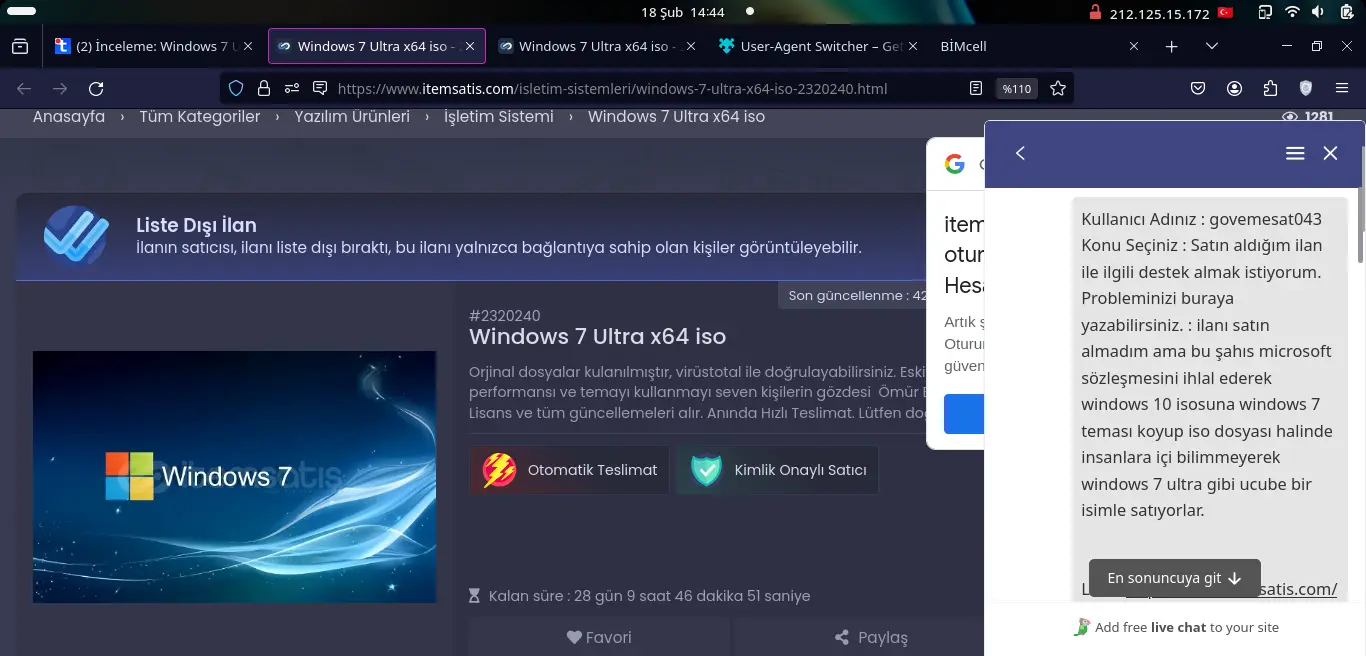Open the Turkish flag keyboard layout indicator
The height and width of the screenshot is (656, 1366).
[1224, 13]
